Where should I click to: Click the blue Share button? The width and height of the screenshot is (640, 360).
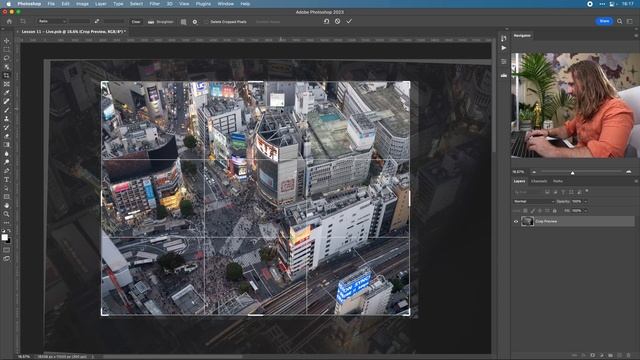coord(604,21)
